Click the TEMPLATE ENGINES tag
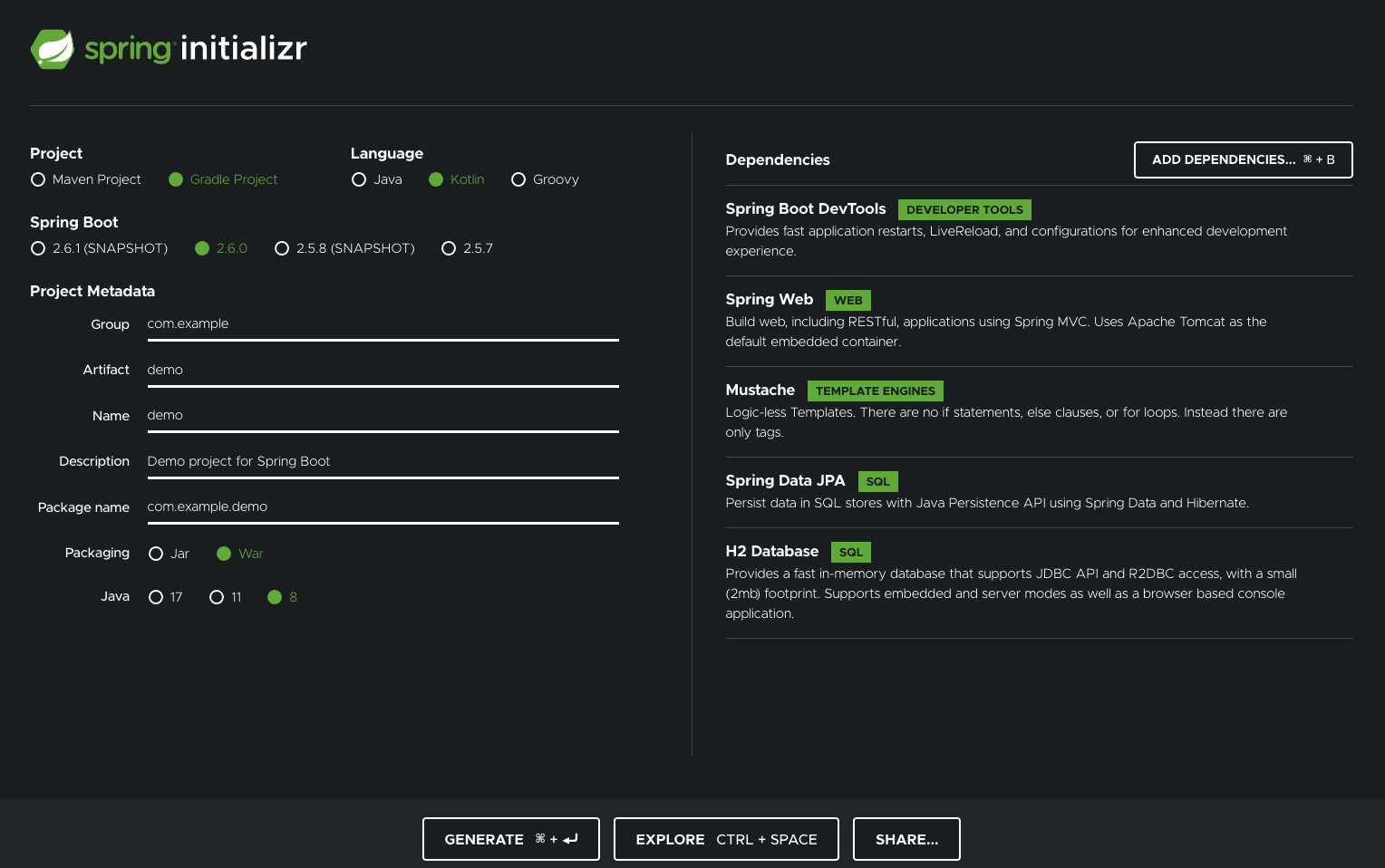Image resolution: width=1385 pixels, height=868 pixels. (876, 391)
